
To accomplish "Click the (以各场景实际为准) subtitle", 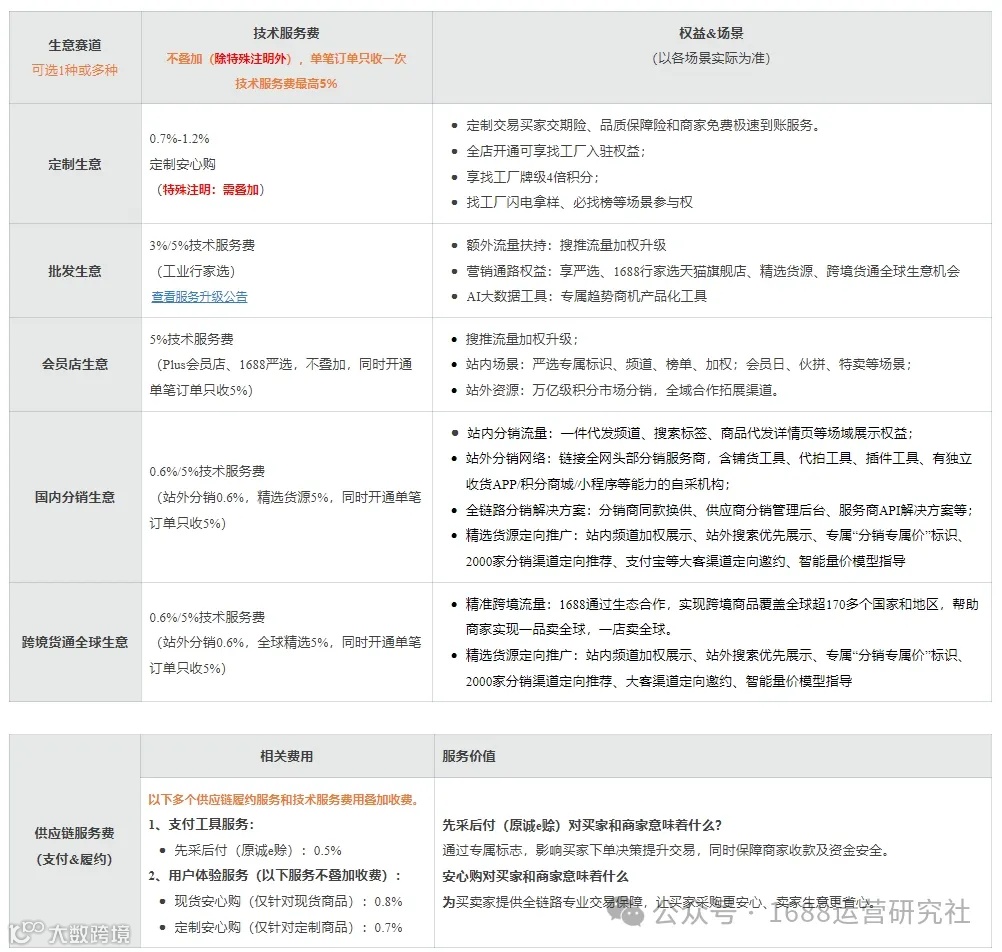I will [711, 58].
